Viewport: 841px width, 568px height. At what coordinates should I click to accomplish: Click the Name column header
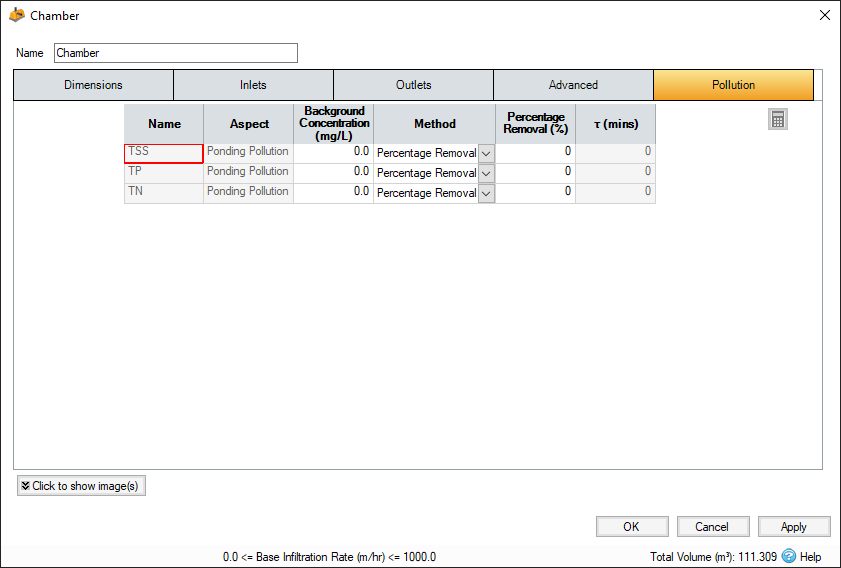coord(164,124)
